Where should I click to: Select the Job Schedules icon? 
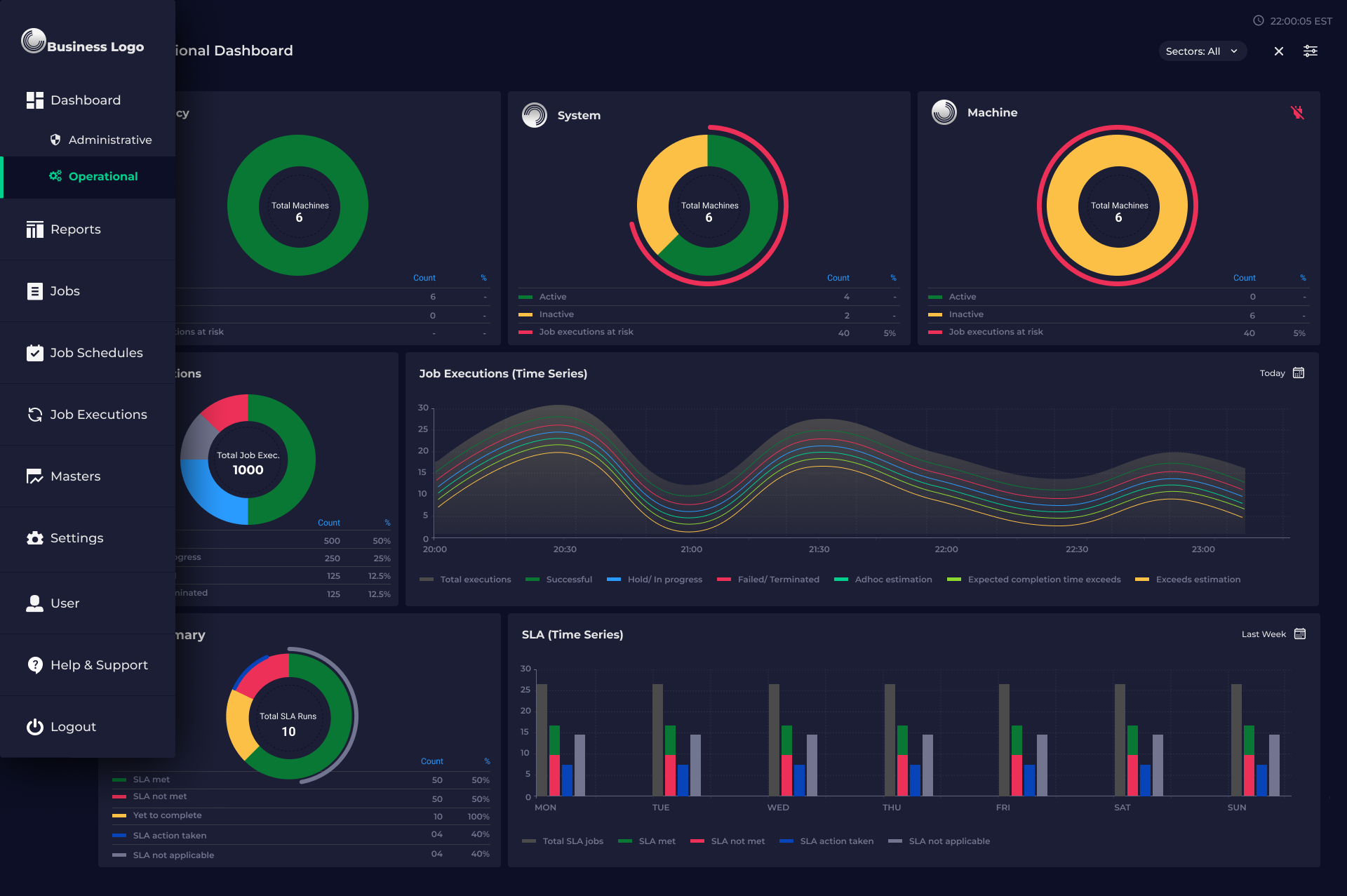coord(35,352)
